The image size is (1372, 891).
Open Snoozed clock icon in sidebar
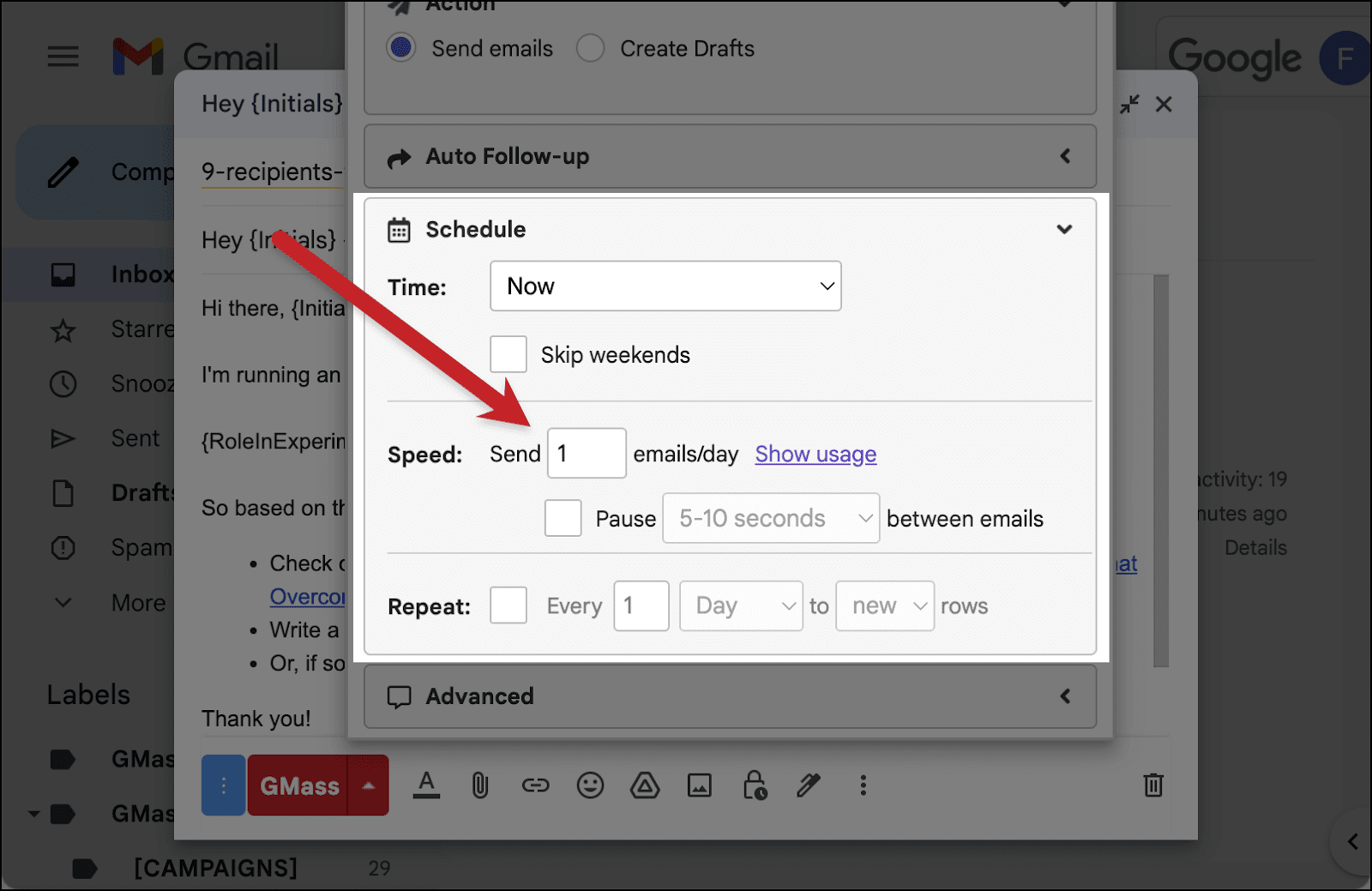pyautogui.click(x=63, y=383)
